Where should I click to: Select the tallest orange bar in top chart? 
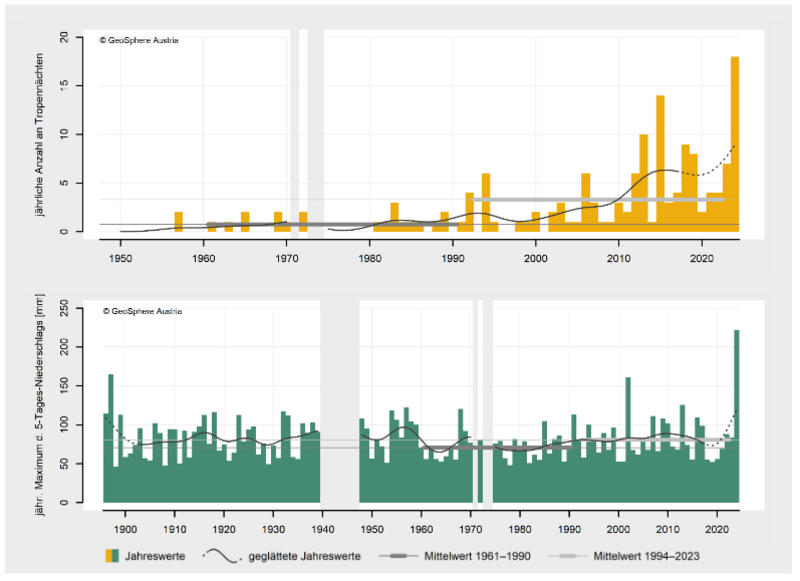735,144
